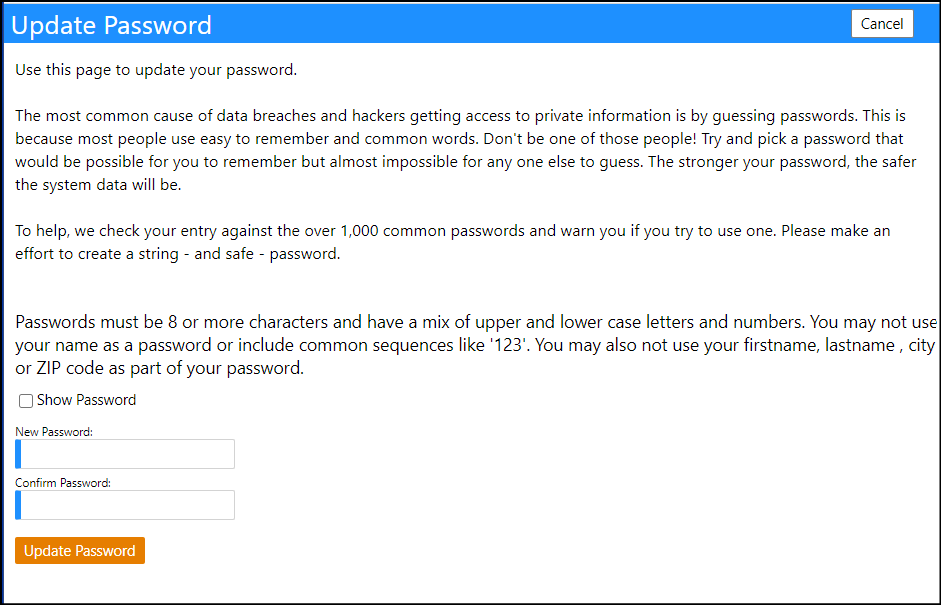Image resolution: width=941 pixels, height=605 pixels.
Task: Click the '123' sequence example in rules
Action: click(x=508, y=346)
